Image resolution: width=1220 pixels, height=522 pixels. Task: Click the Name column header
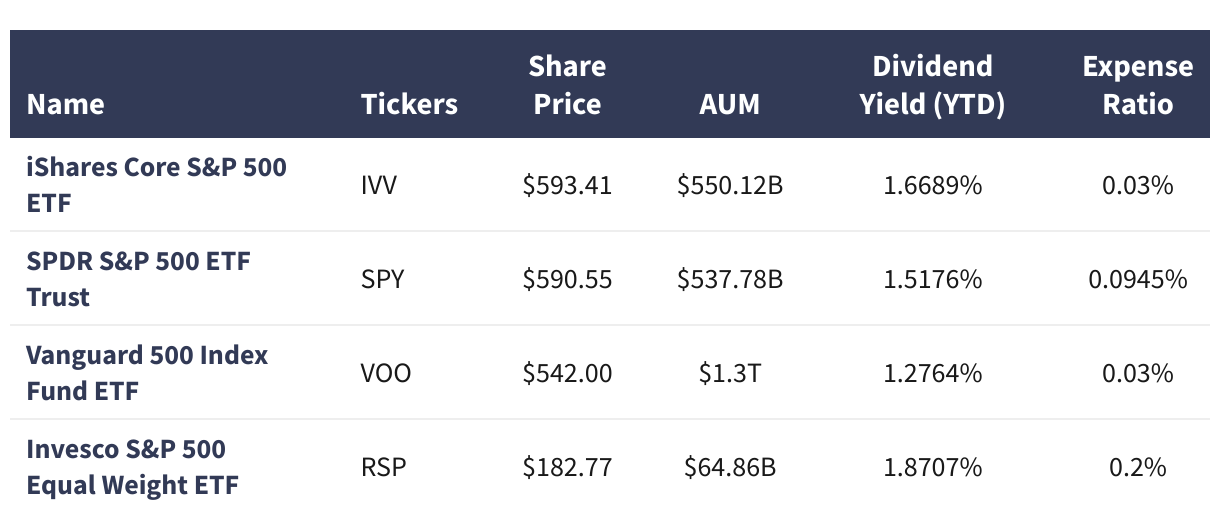click(x=65, y=104)
